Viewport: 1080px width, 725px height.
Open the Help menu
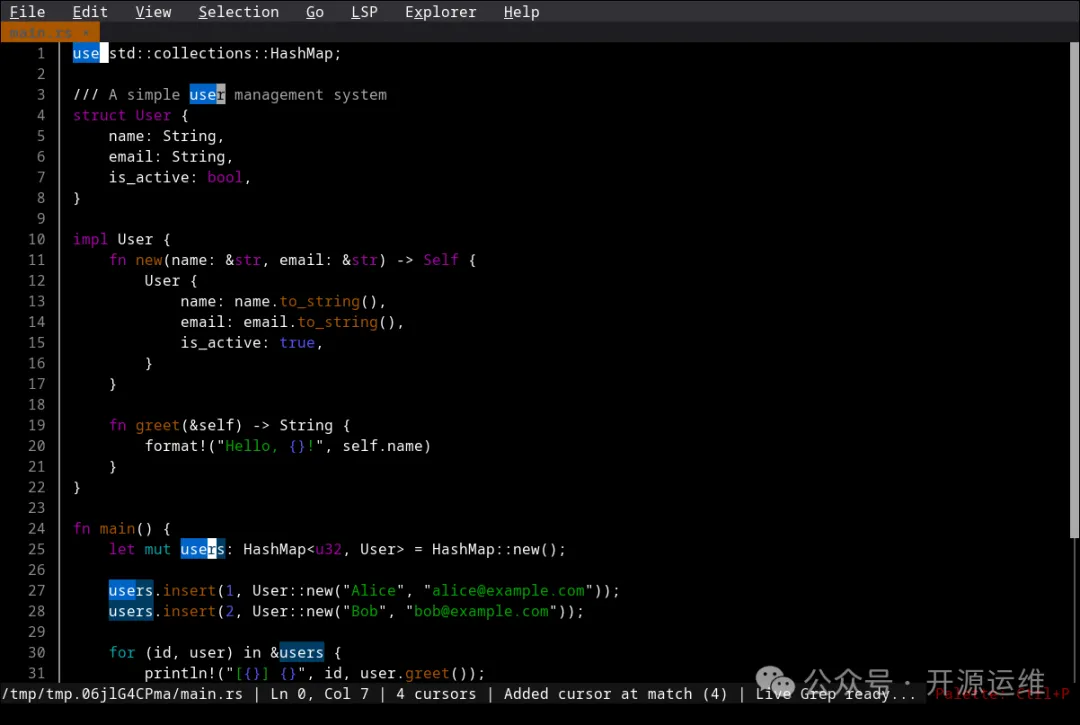521,12
